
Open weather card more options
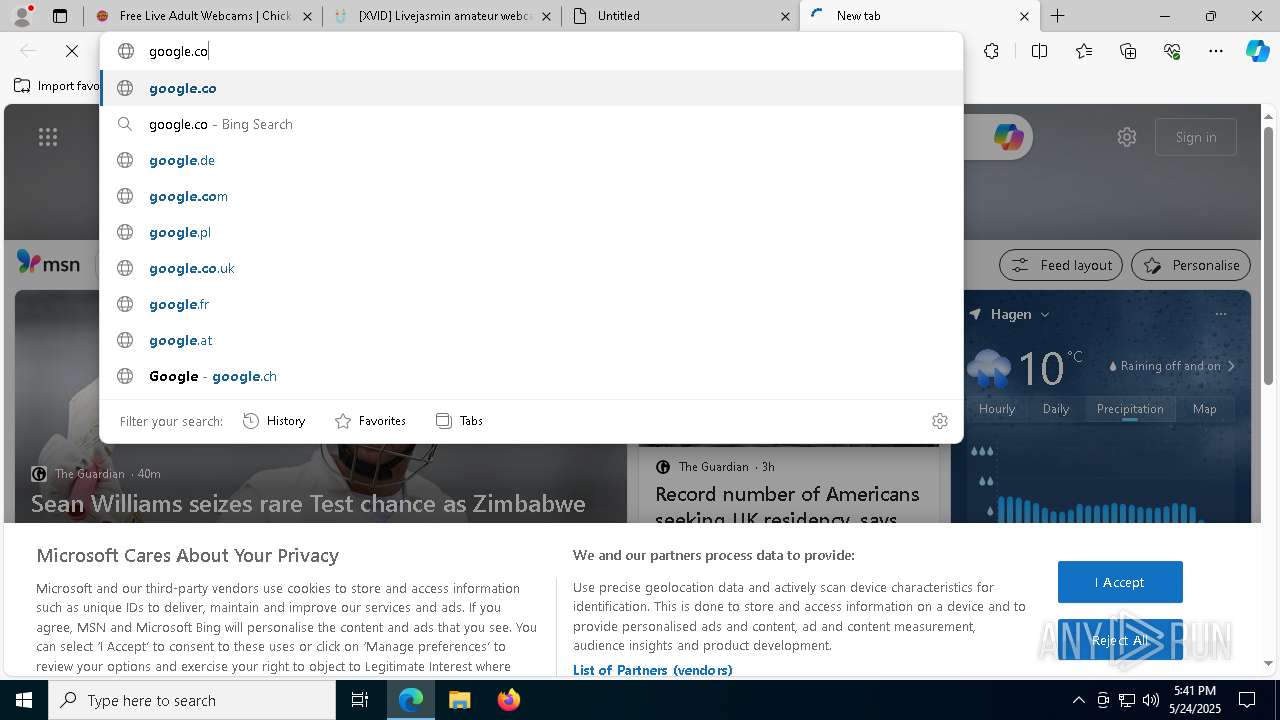pos(1220,314)
